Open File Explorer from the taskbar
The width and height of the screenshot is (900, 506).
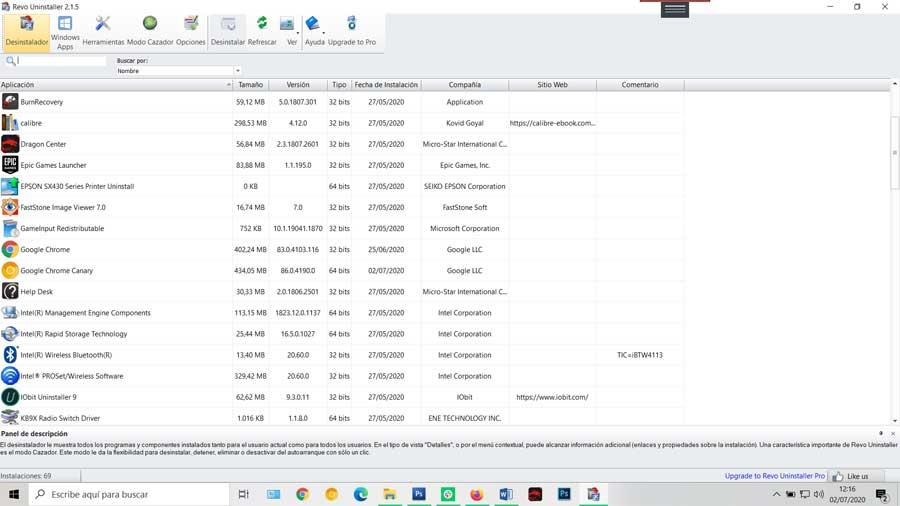pyautogui.click(x=390, y=494)
